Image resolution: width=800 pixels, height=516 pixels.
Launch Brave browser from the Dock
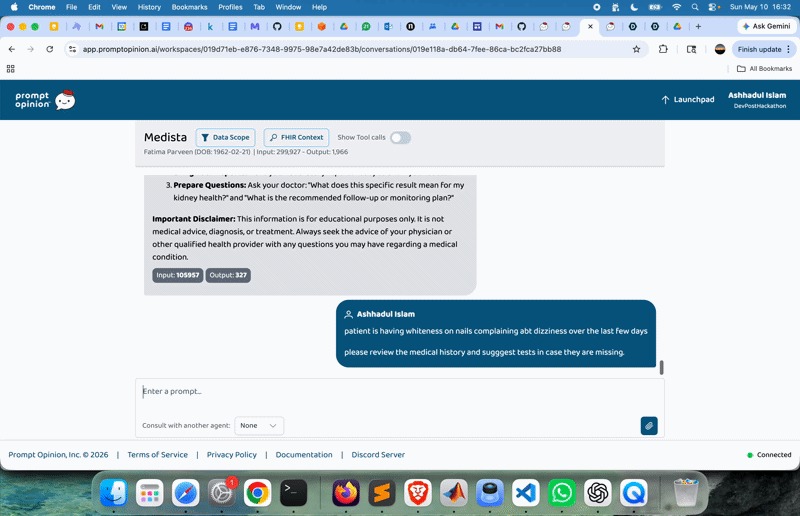coord(418,493)
